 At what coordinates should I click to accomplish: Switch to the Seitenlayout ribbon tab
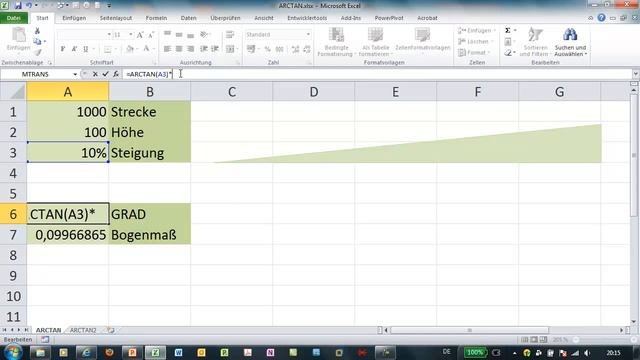tap(116, 18)
